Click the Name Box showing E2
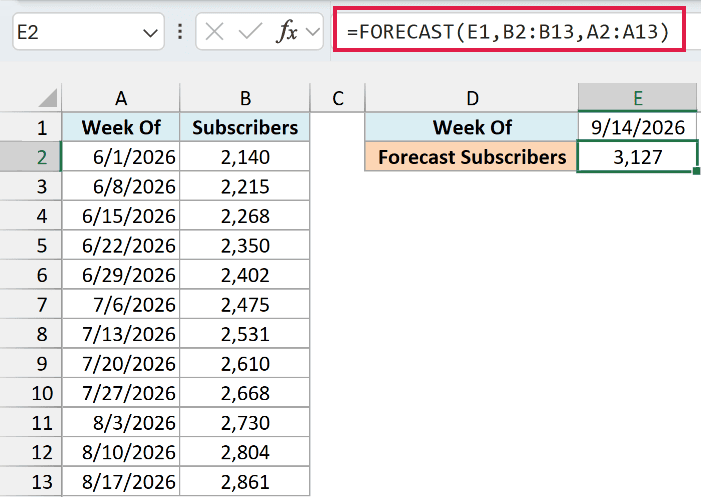701x497 pixels. point(89,32)
